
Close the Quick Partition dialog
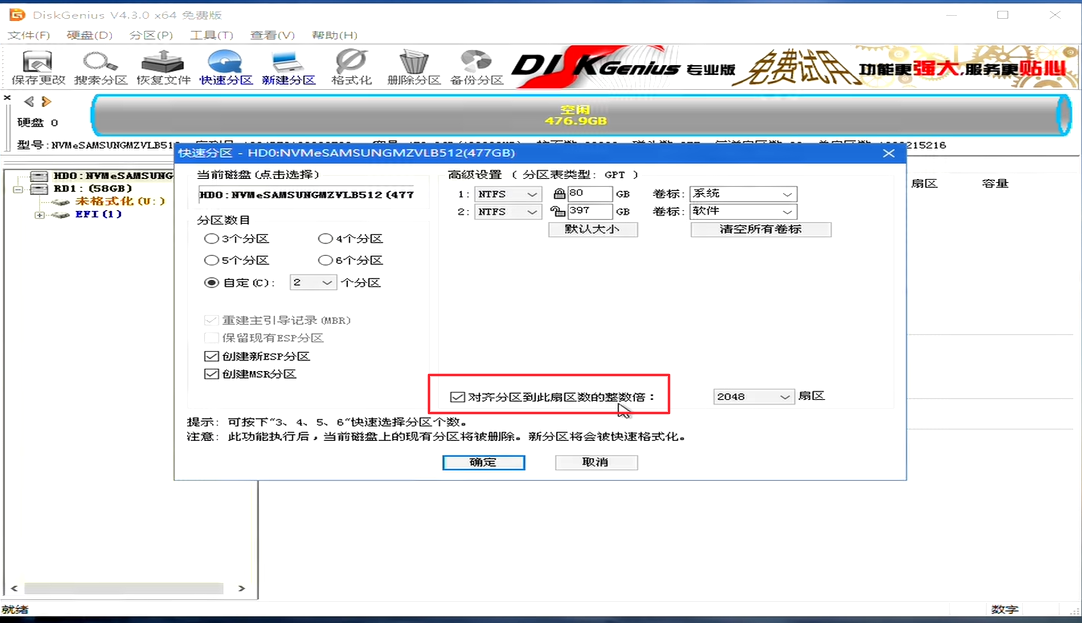pos(889,153)
